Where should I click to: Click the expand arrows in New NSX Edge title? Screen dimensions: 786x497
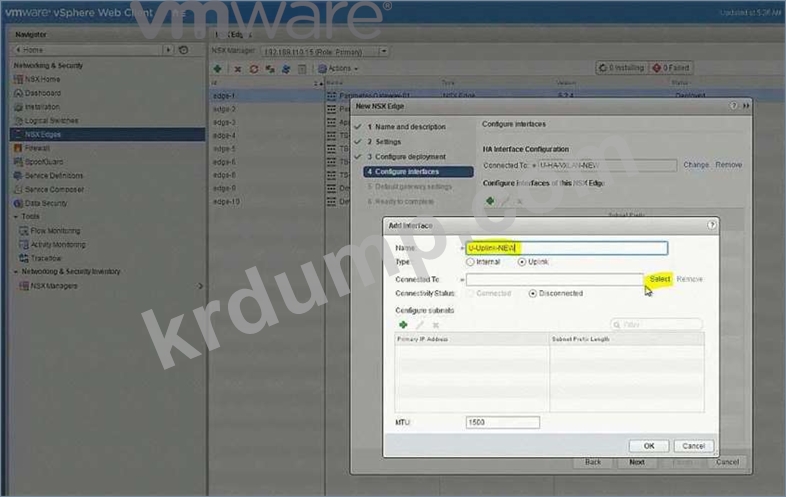point(746,106)
